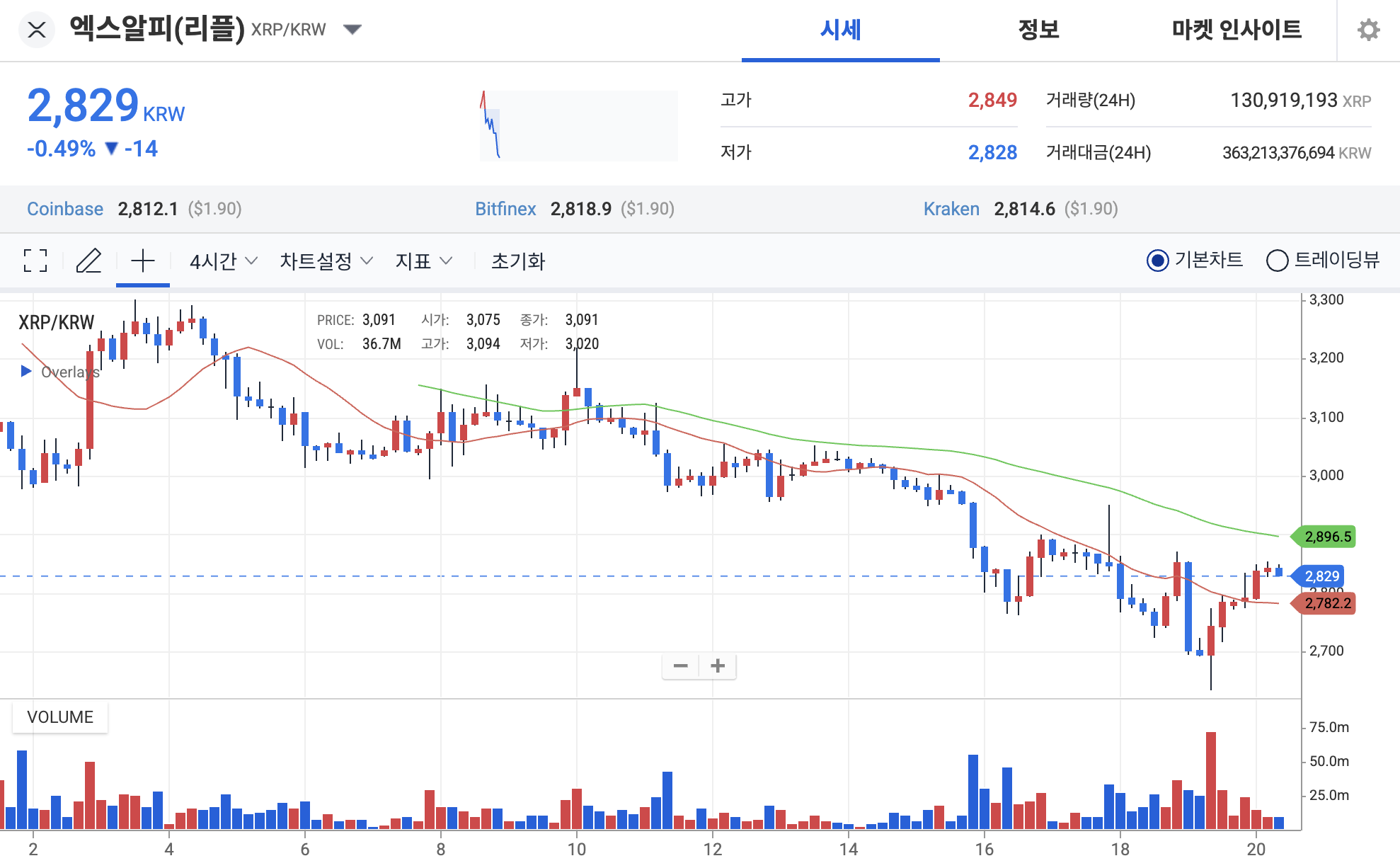Open the 차트설정 chart settings dropdown
1400x868 pixels.
[324, 261]
